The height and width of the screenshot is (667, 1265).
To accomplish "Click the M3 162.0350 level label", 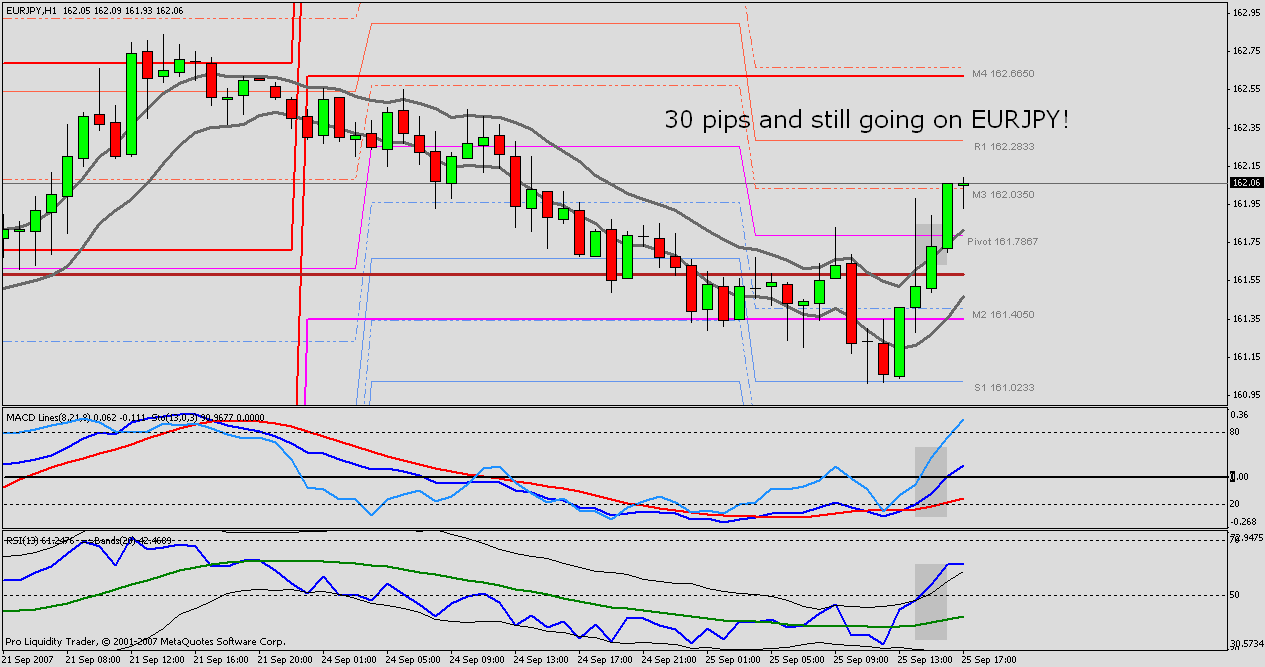I will click(1003, 194).
